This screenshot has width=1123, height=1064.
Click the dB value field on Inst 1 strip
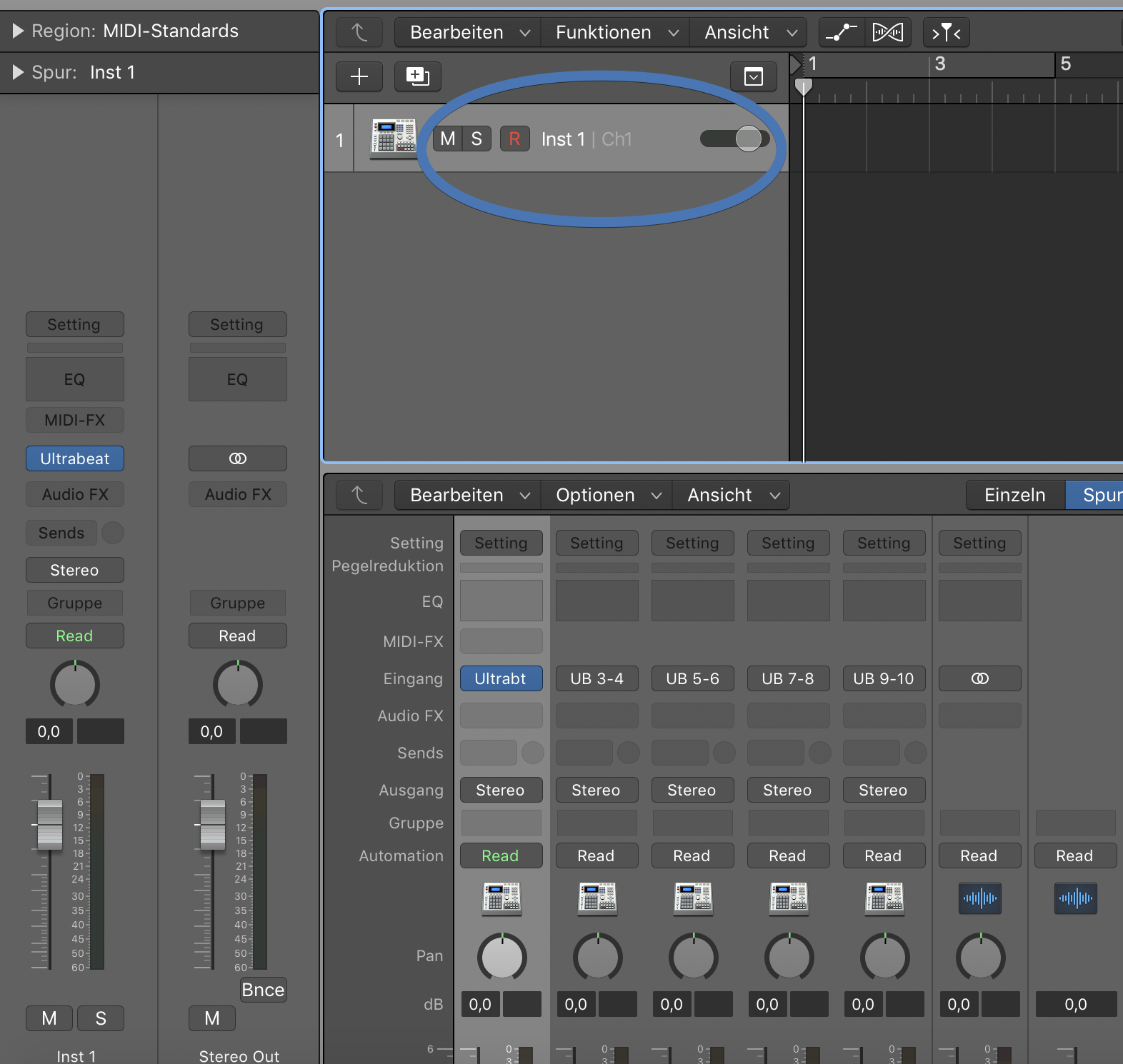point(49,731)
